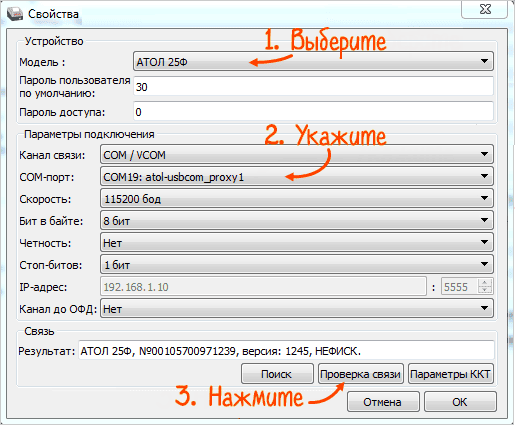This screenshot has height=425, width=515.
Task: Open the Бит в байте dropdown
Action: 297,220
